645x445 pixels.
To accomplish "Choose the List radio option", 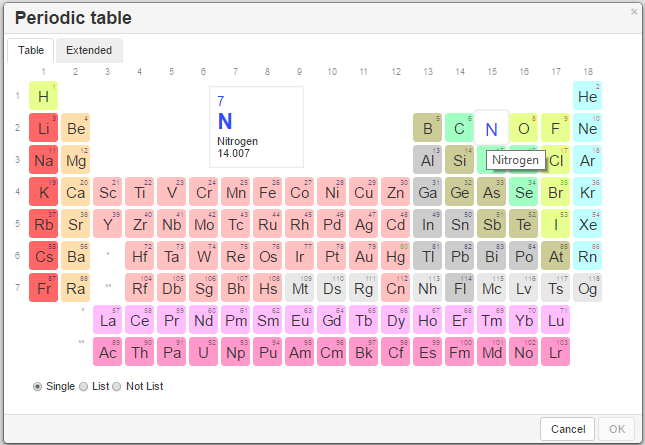I will pyautogui.click(x=84, y=386).
